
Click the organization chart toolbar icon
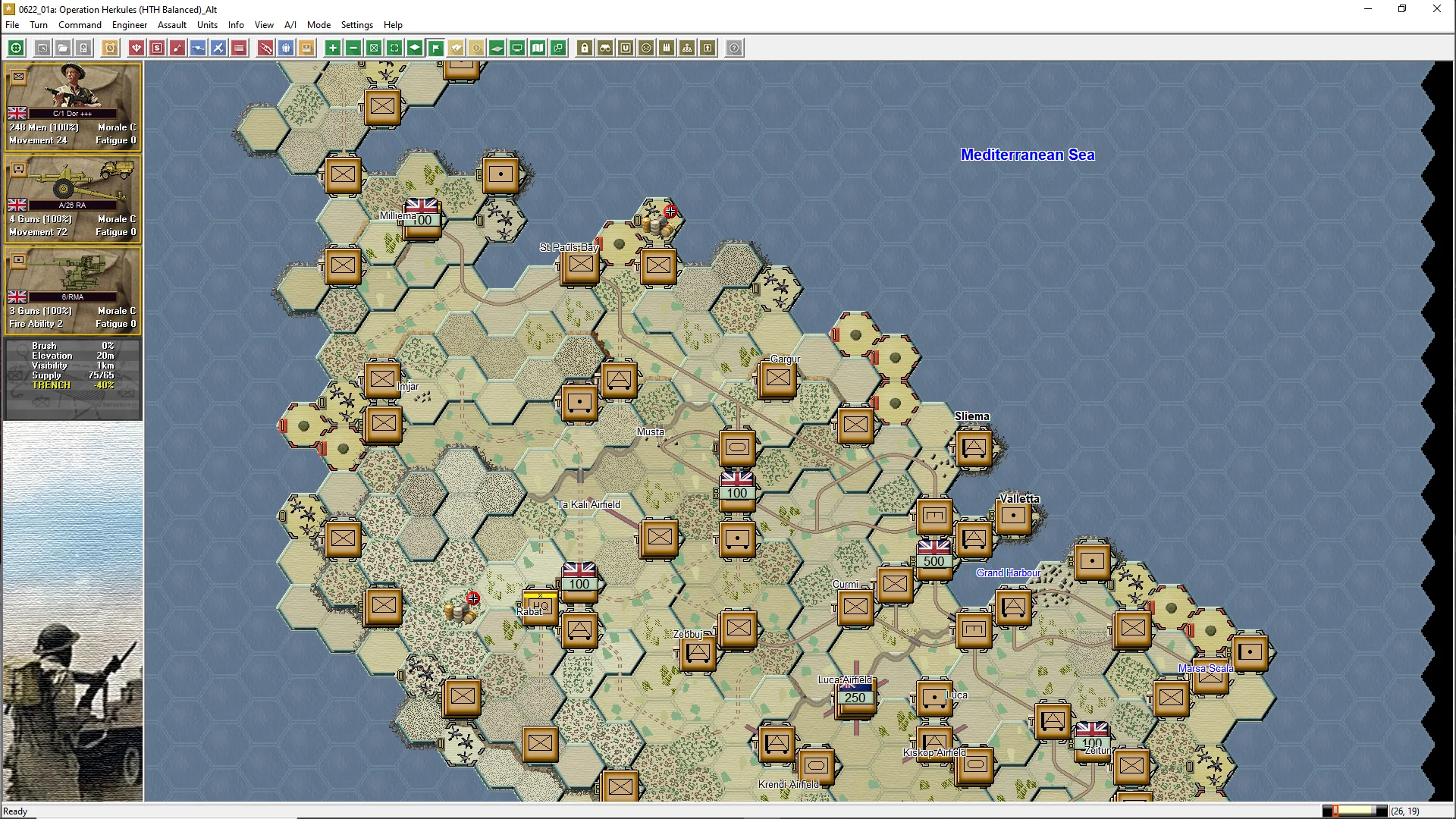[687, 48]
